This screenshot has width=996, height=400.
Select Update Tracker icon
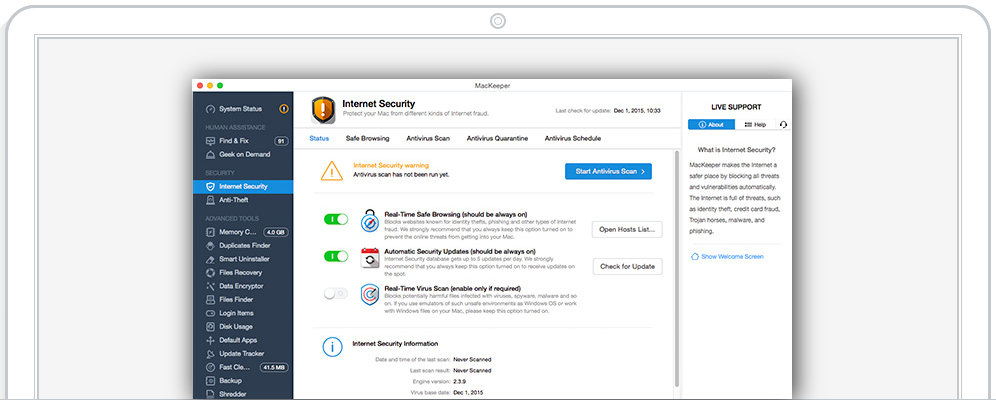click(210, 354)
